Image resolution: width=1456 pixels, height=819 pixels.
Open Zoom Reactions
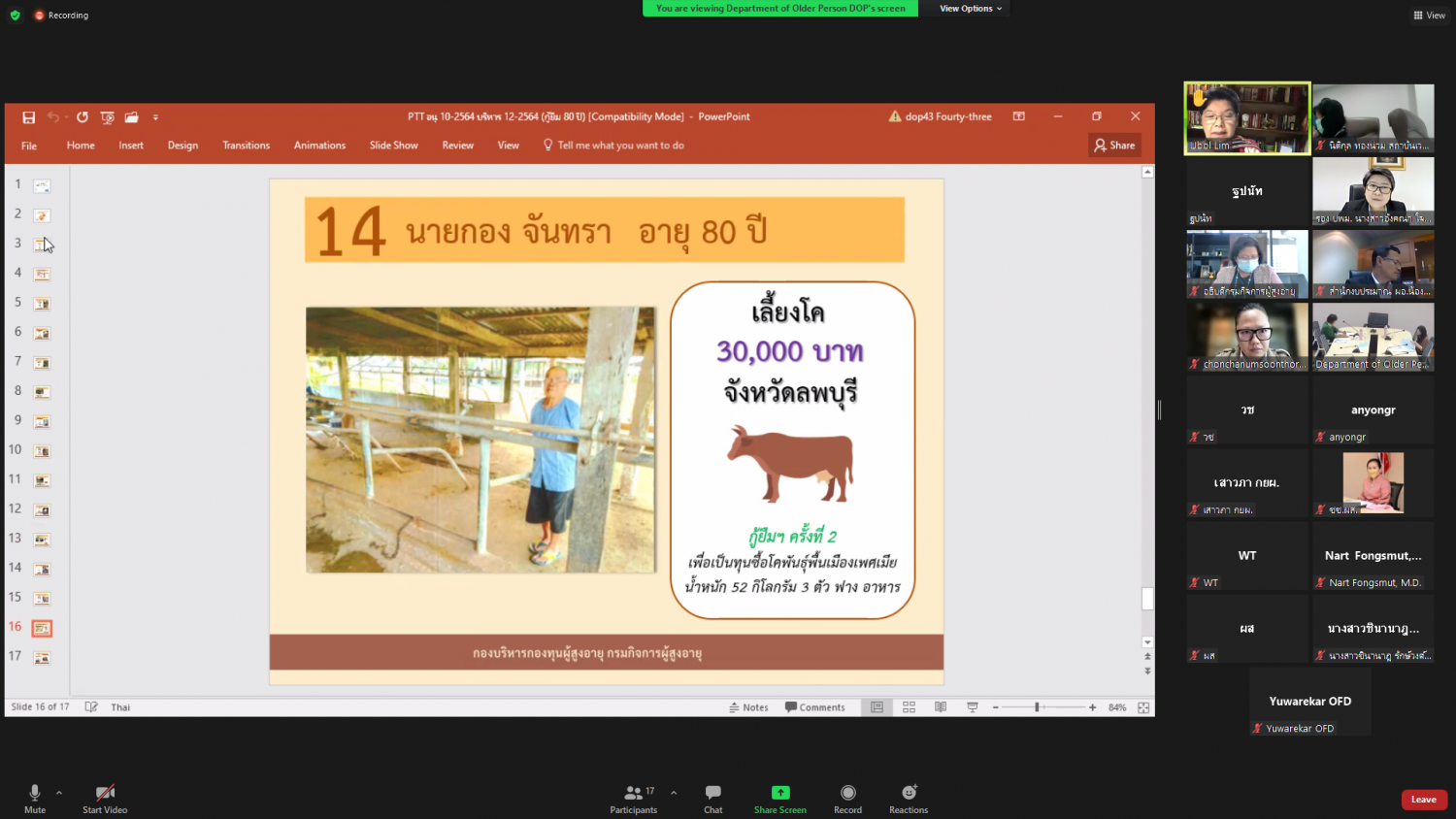click(909, 799)
